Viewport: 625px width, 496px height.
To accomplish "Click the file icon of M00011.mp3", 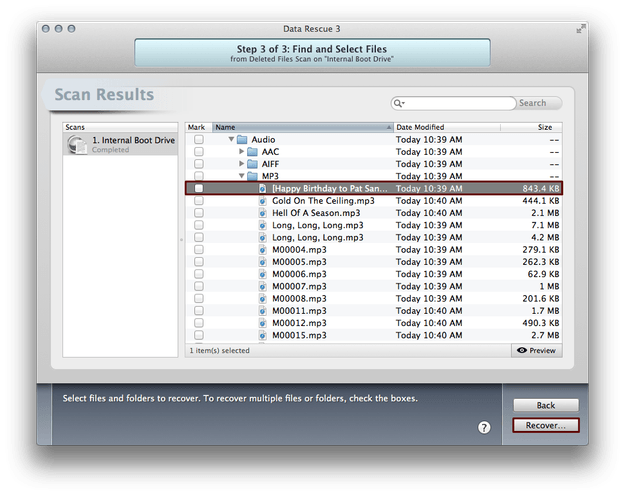I will pyautogui.click(x=262, y=311).
